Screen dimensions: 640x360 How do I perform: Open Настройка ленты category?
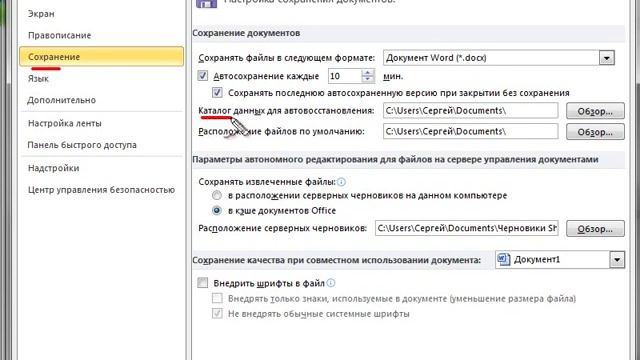click(x=64, y=123)
